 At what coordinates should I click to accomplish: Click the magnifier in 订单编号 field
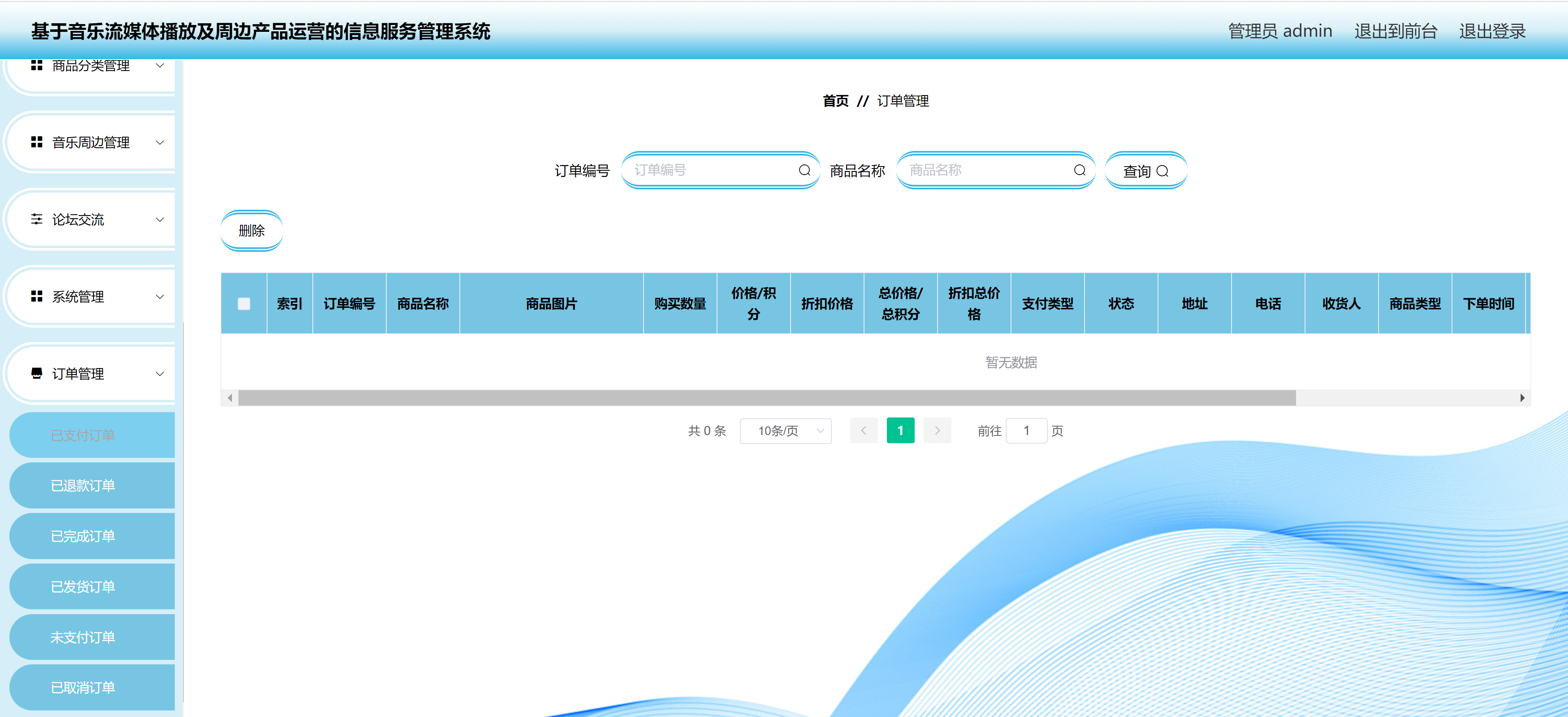pos(804,170)
